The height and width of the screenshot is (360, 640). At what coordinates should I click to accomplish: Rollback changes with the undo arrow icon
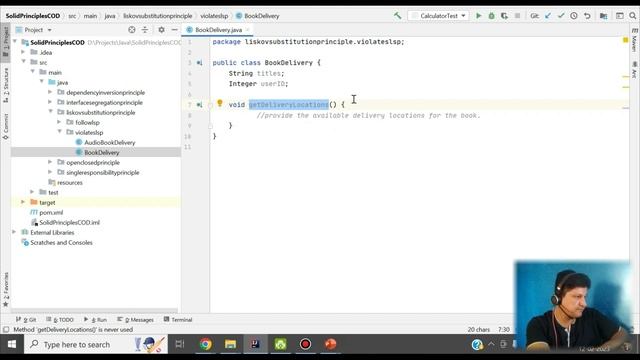587,16
